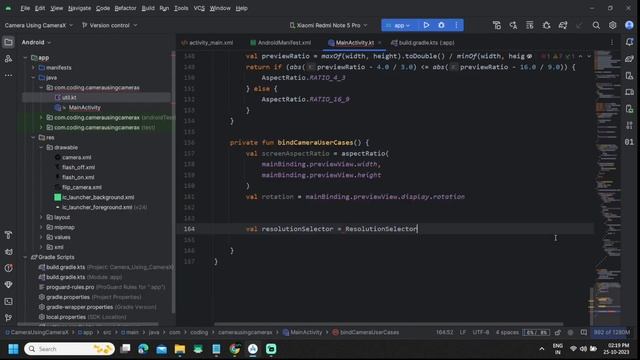The width and height of the screenshot is (640, 360).
Task: Open the Gradle elephant sidebar icon
Action: [x=629, y=59]
